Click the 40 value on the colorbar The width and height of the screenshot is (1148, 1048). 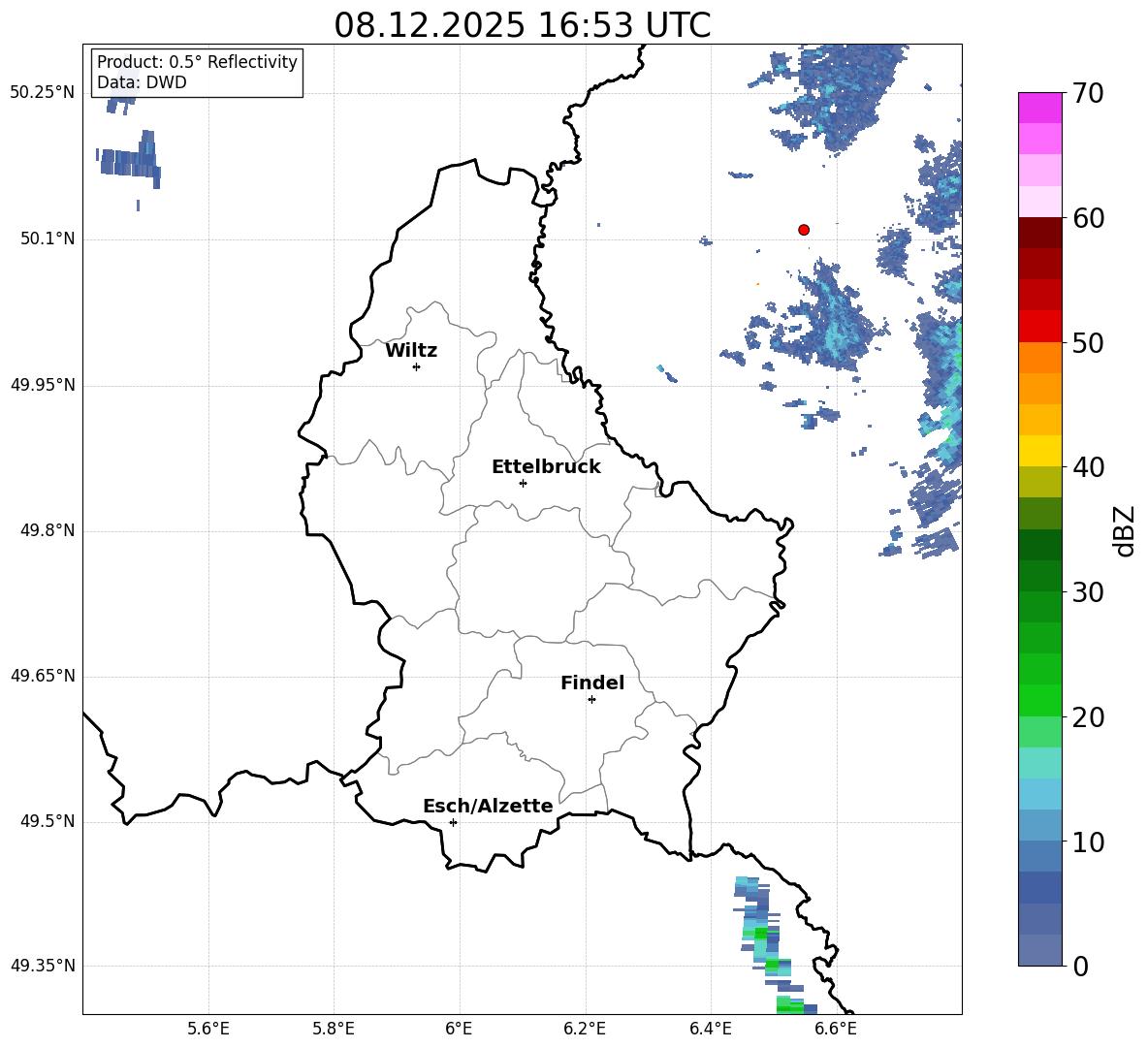1088,467
